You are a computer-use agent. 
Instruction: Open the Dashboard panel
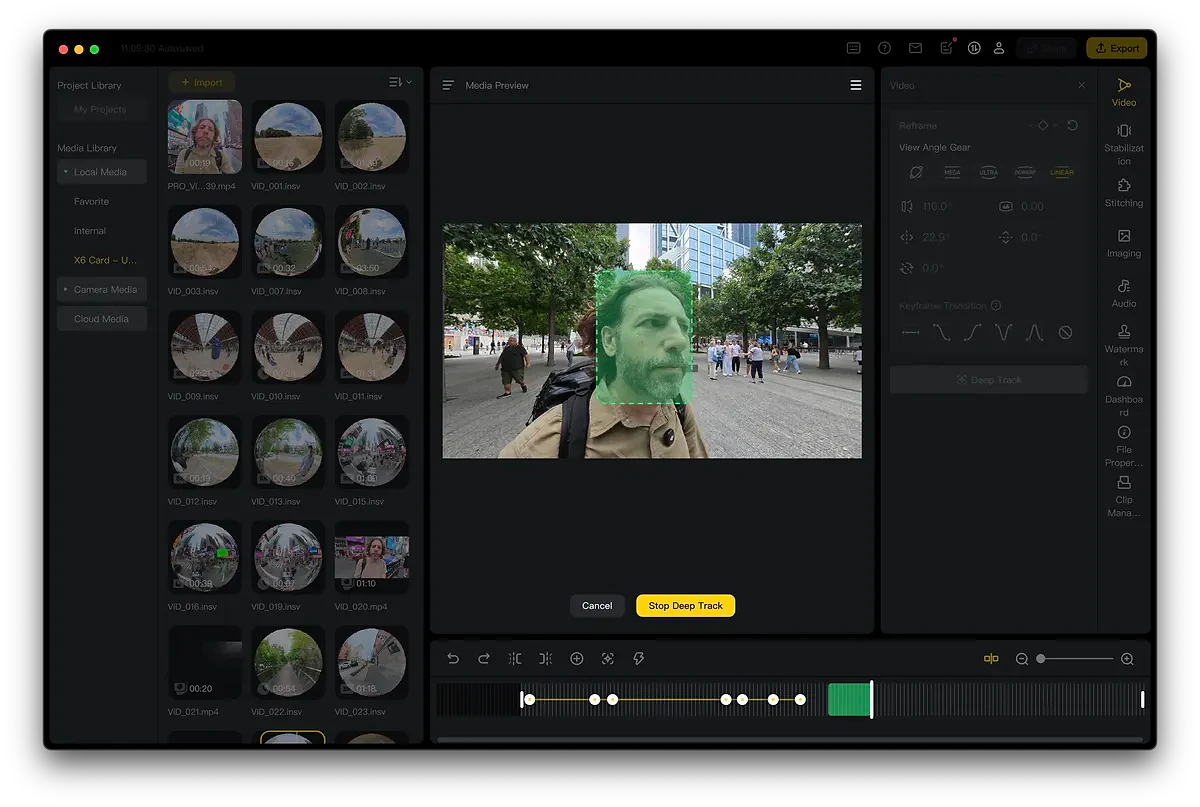coord(1124,396)
